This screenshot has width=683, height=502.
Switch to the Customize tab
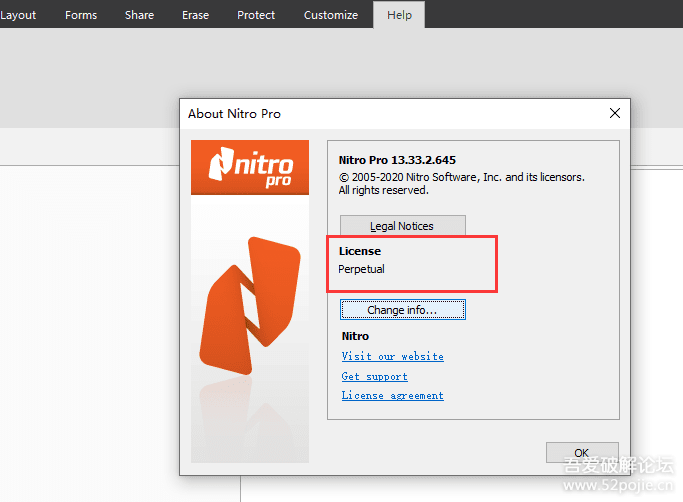(x=330, y=15)
